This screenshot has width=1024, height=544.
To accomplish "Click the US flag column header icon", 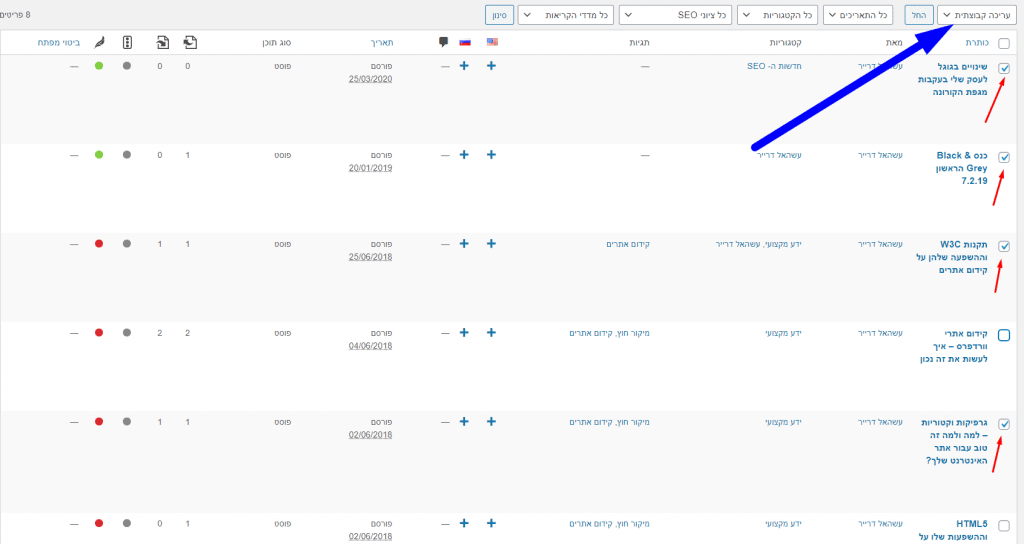I will point(492,42).
